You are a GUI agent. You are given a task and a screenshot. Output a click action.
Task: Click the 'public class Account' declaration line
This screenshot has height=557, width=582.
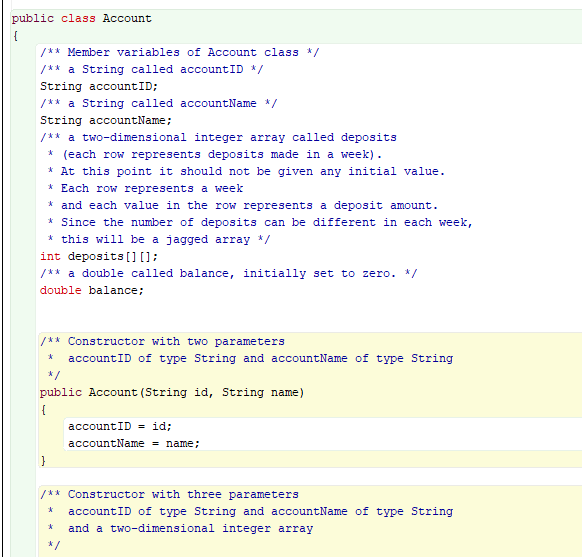click(82, 19)
